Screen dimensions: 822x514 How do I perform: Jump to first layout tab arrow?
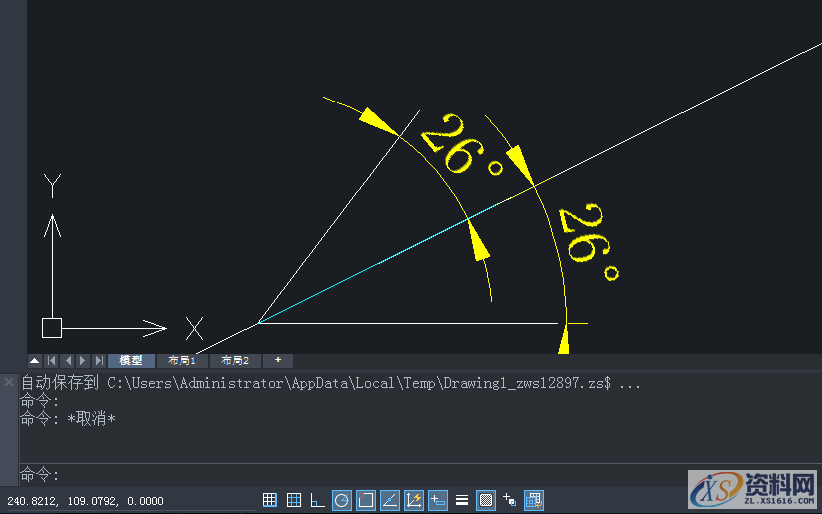51,360
